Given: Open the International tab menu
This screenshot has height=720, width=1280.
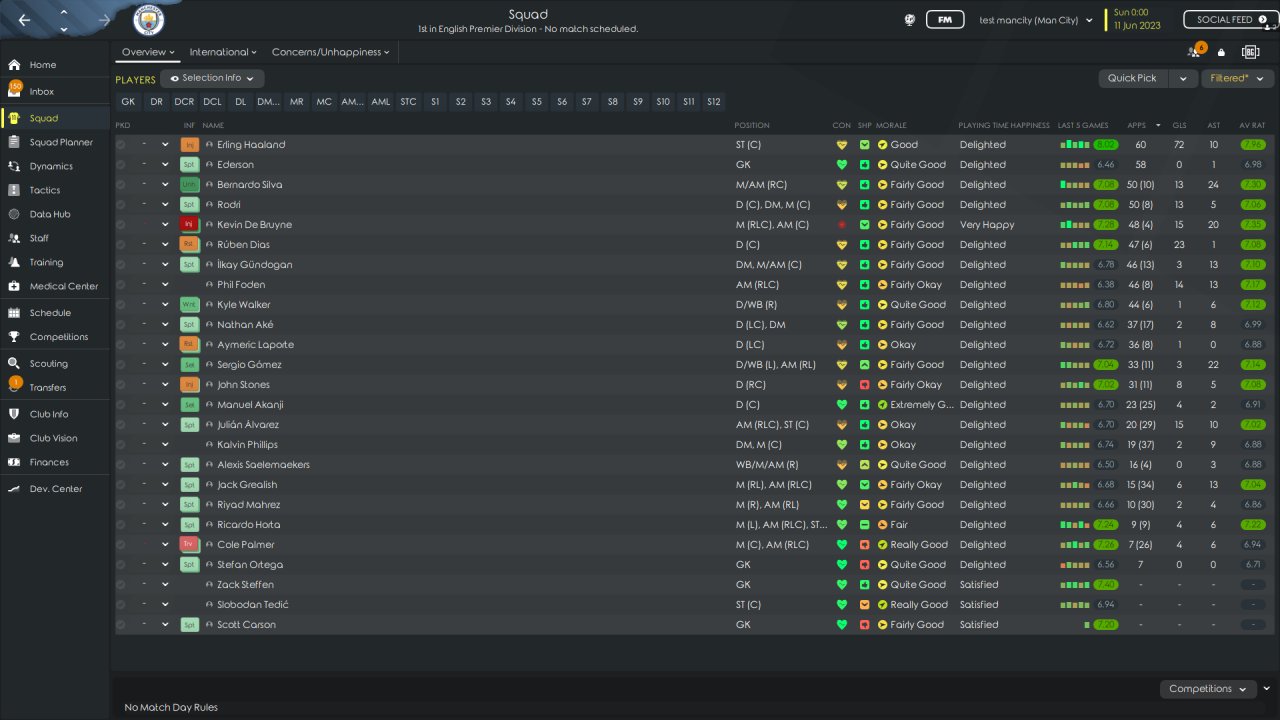Looking at the screenshot, I should click(x=223, y=52).
